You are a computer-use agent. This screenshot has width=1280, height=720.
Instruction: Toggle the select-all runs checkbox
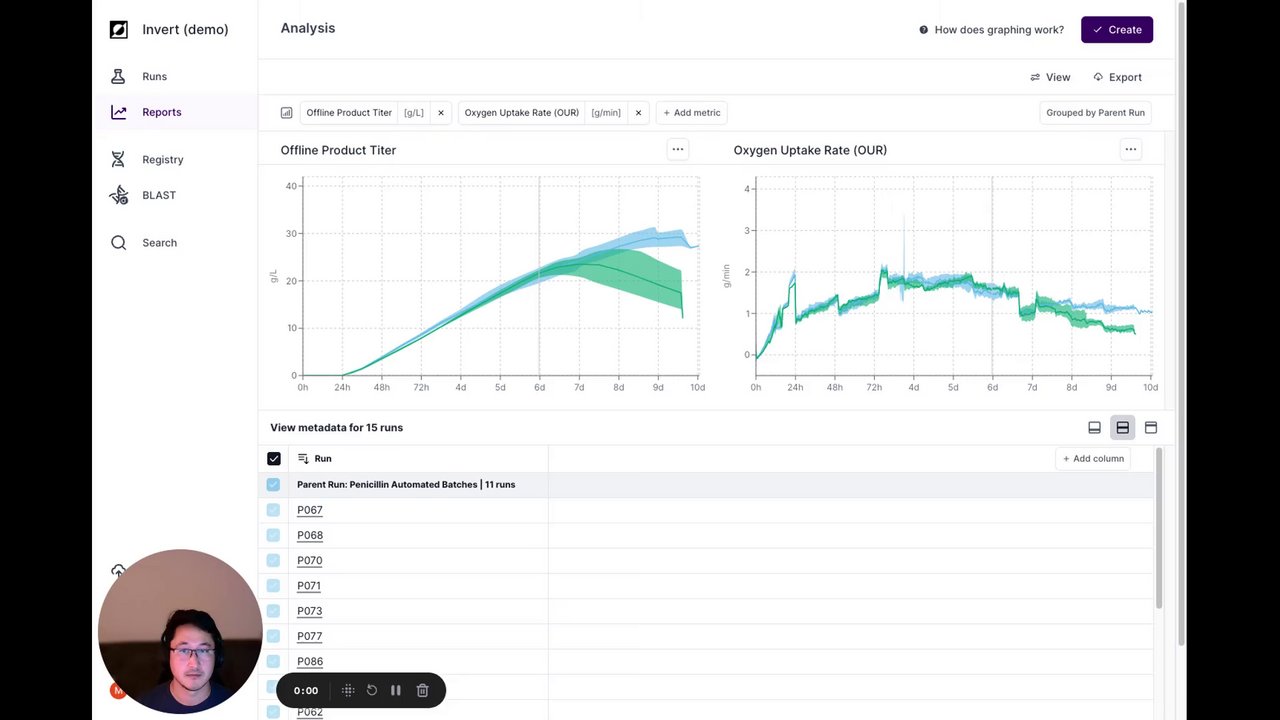274,459
